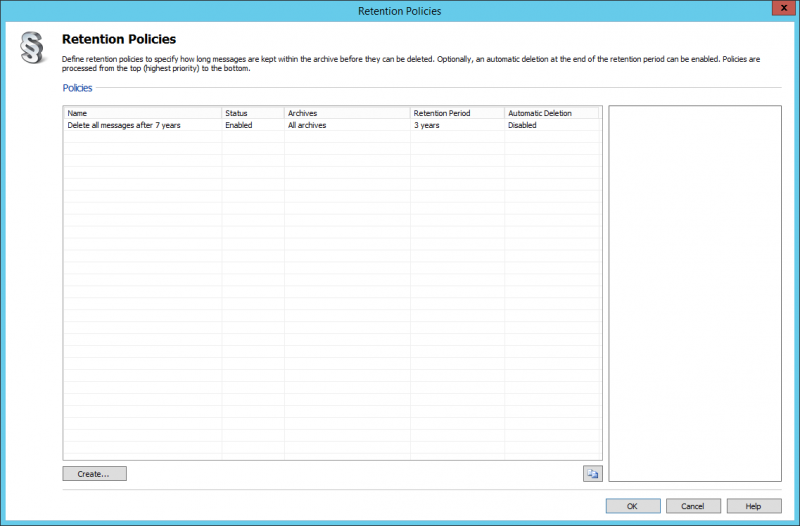Click the copy policies icon button
This screenshot has height=526, width=800.
point(592,473)
